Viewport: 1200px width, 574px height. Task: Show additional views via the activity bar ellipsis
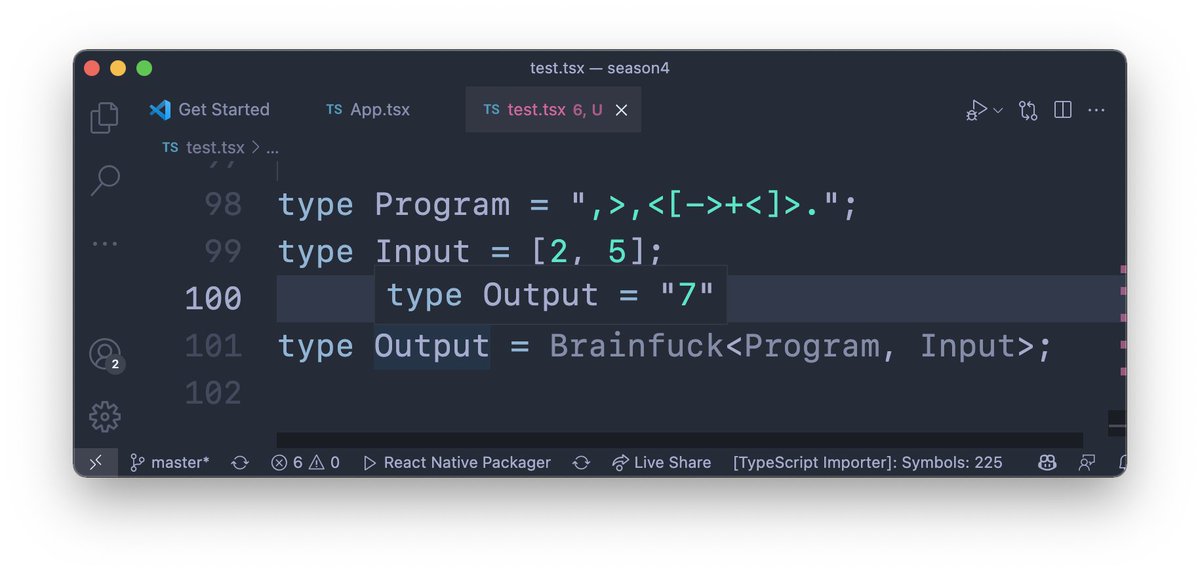(x=105, y=243)
